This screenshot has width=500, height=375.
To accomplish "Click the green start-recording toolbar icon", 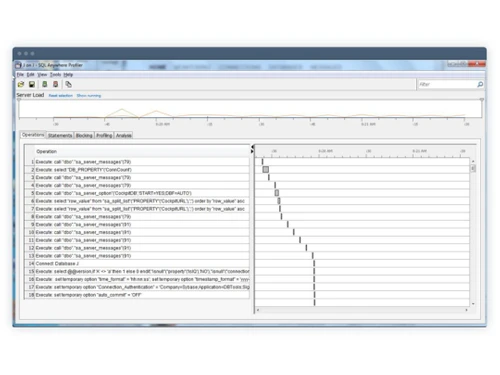I will tap(44, 84).
